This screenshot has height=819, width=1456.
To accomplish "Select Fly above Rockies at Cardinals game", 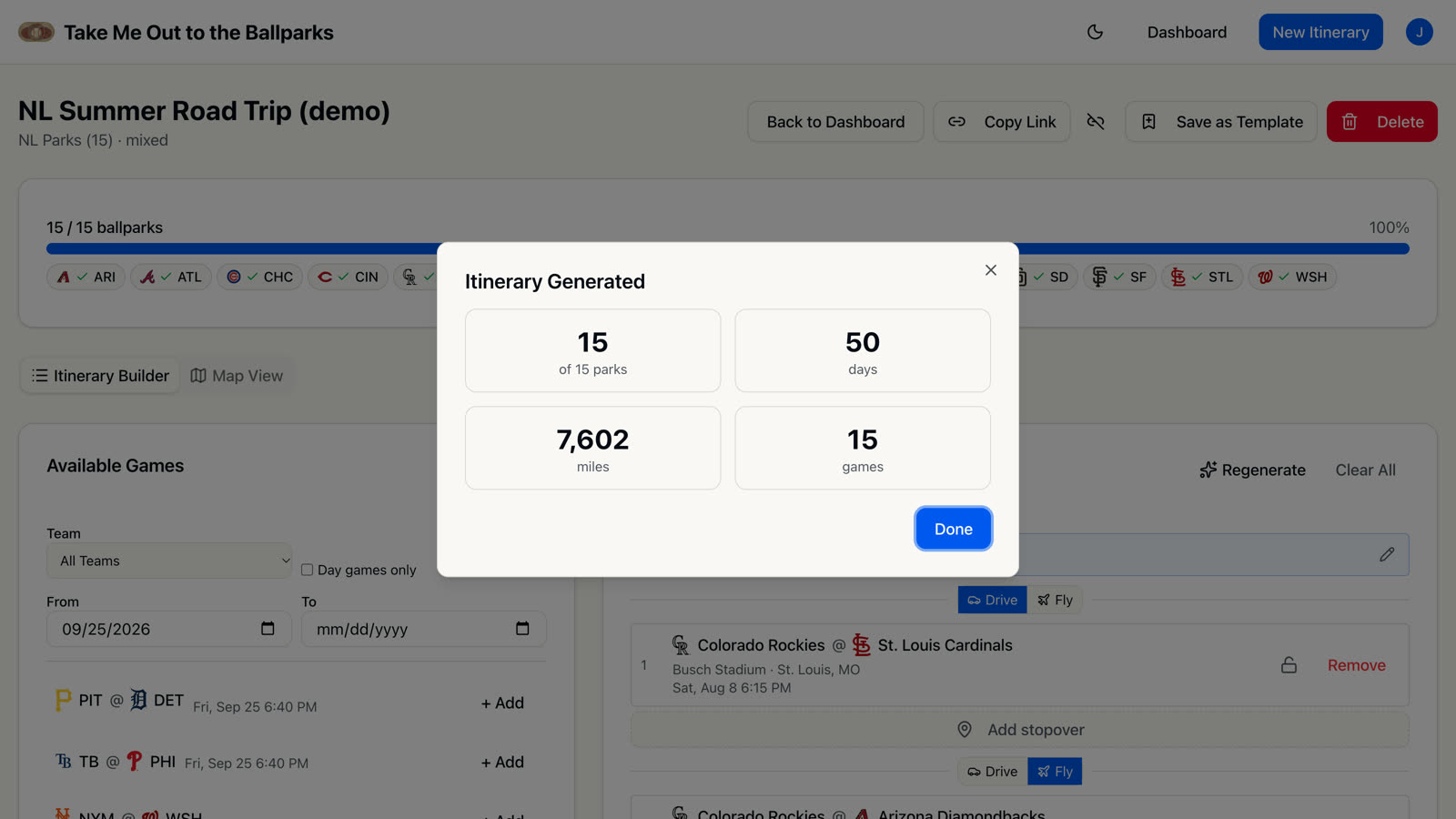I will point(1055,600).
